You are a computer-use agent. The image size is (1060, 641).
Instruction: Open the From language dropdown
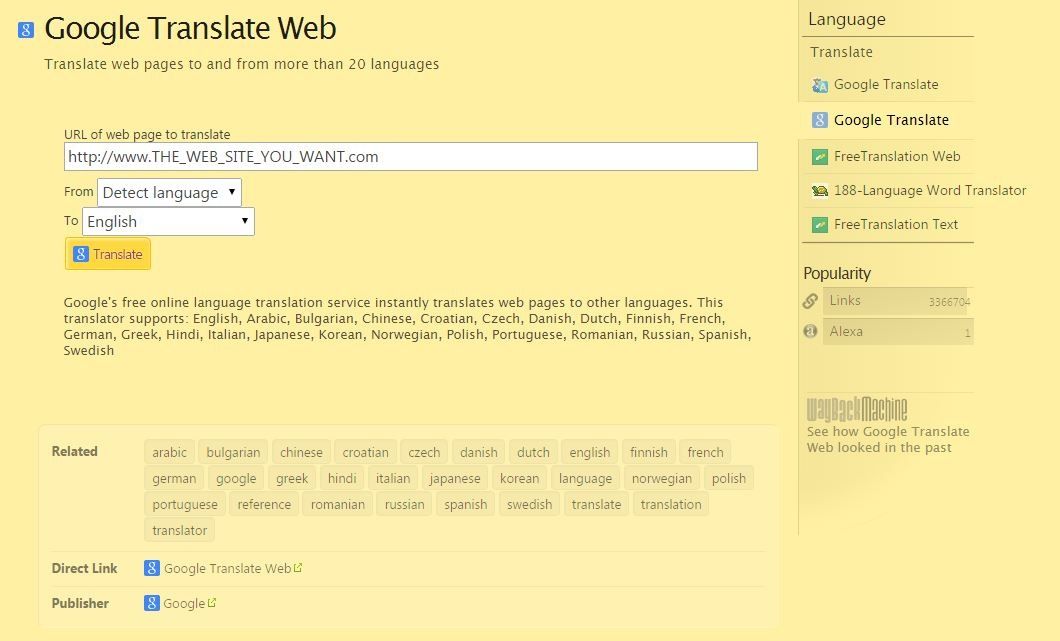pos(169,193)
